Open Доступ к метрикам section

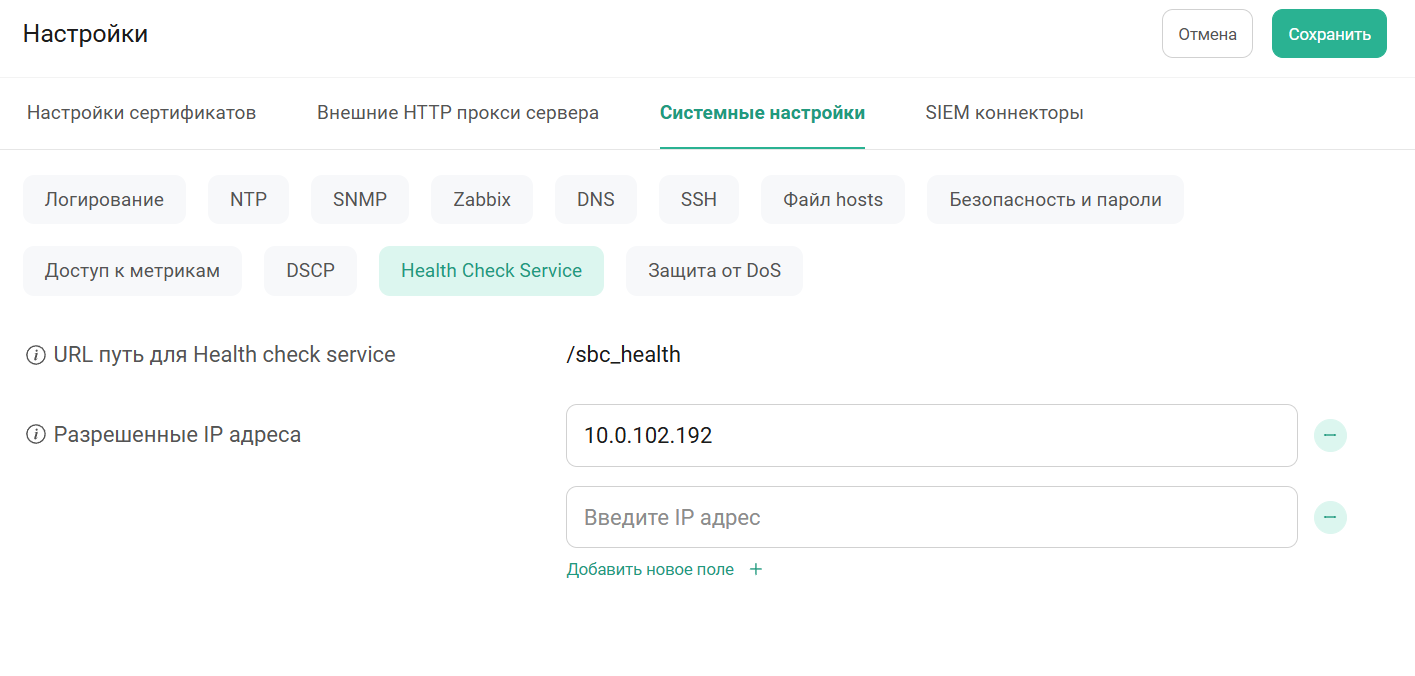(x=132, y=271)
